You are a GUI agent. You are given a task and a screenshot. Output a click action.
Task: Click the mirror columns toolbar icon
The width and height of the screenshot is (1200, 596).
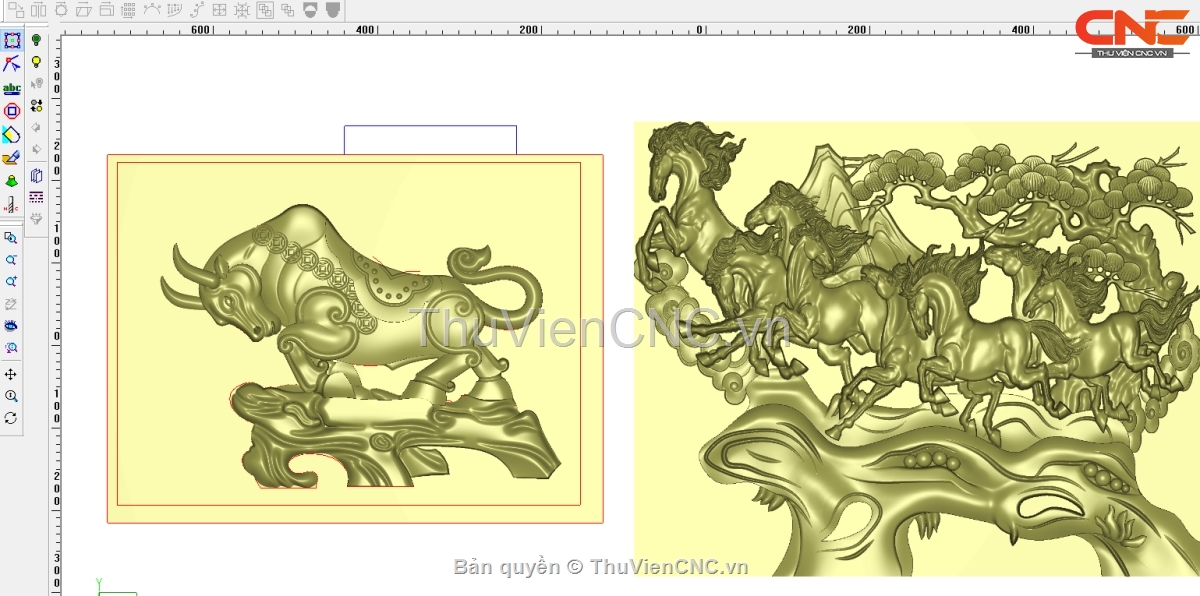39,10
